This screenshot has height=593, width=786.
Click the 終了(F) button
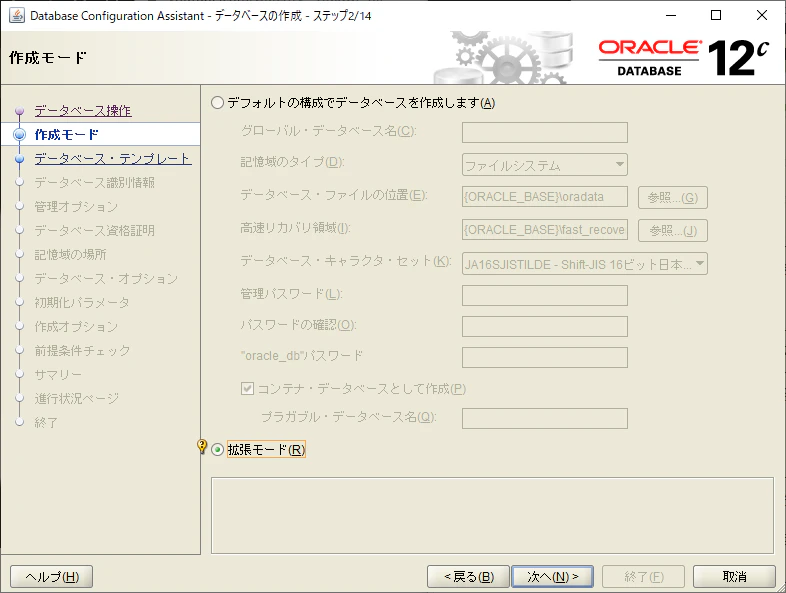click(x=644, y=576)
